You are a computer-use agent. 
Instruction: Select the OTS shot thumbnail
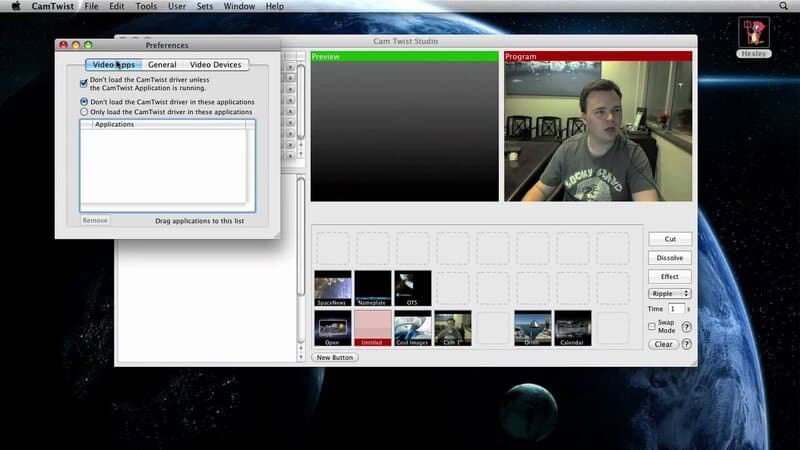click(412, 288)
